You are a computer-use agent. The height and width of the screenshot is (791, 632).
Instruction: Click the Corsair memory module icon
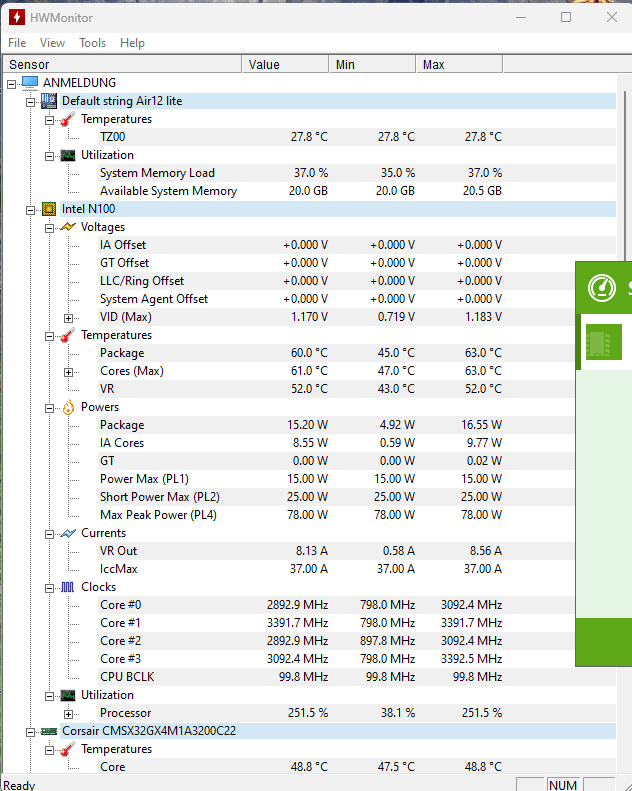click(49, 731)
